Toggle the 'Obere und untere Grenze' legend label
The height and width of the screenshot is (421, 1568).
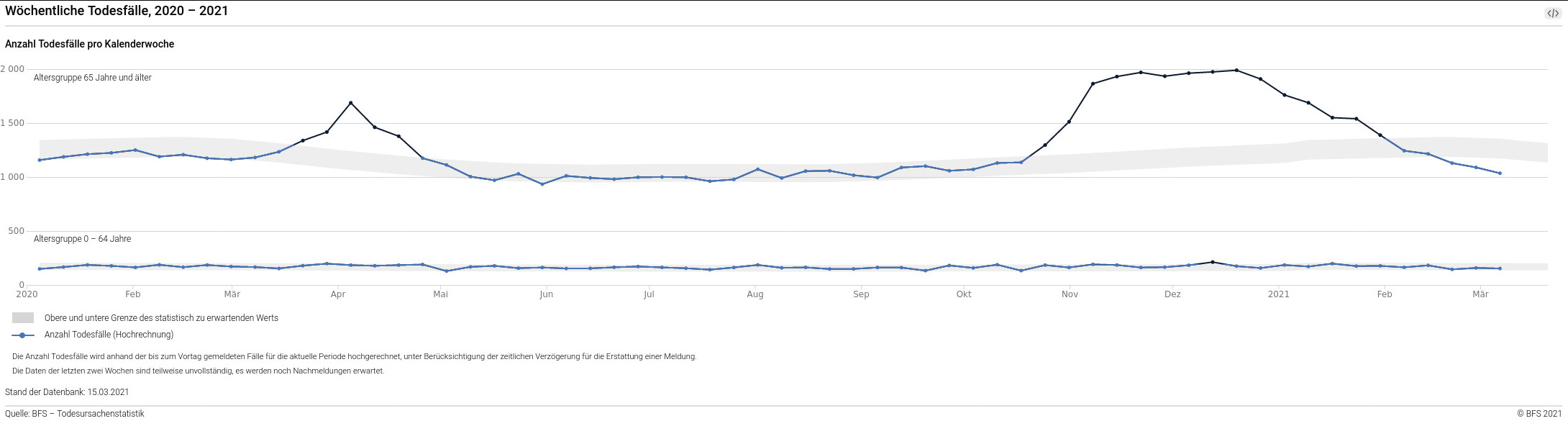[x=161, y=318]
